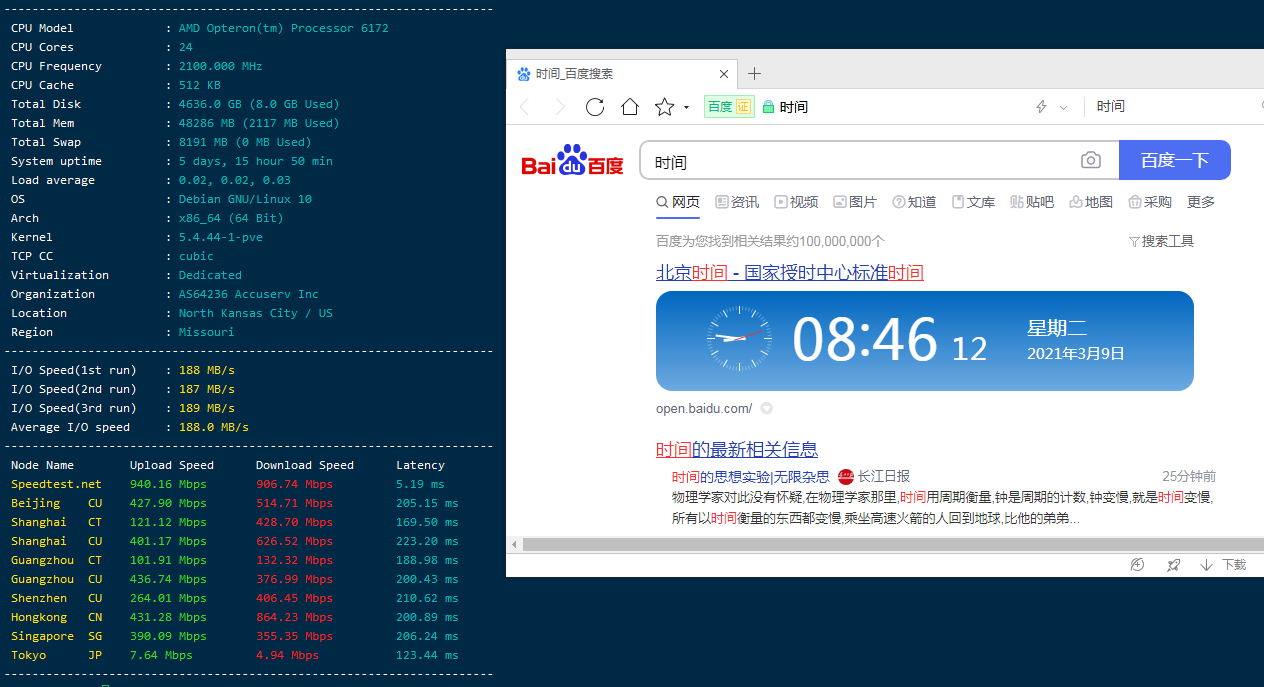Click the clock-history icon in status bar
The image size is (1264, 687).
1137,564
